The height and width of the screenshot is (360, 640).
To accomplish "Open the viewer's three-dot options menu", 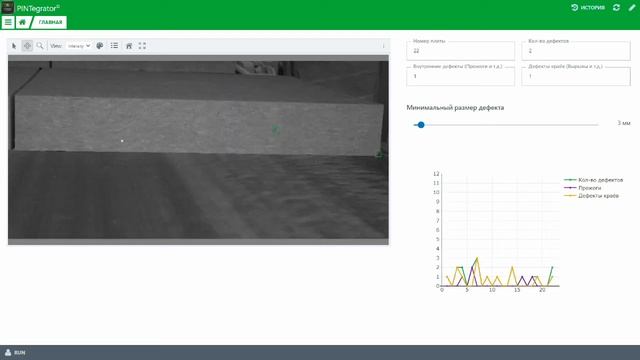I will (x=383, y=46).
